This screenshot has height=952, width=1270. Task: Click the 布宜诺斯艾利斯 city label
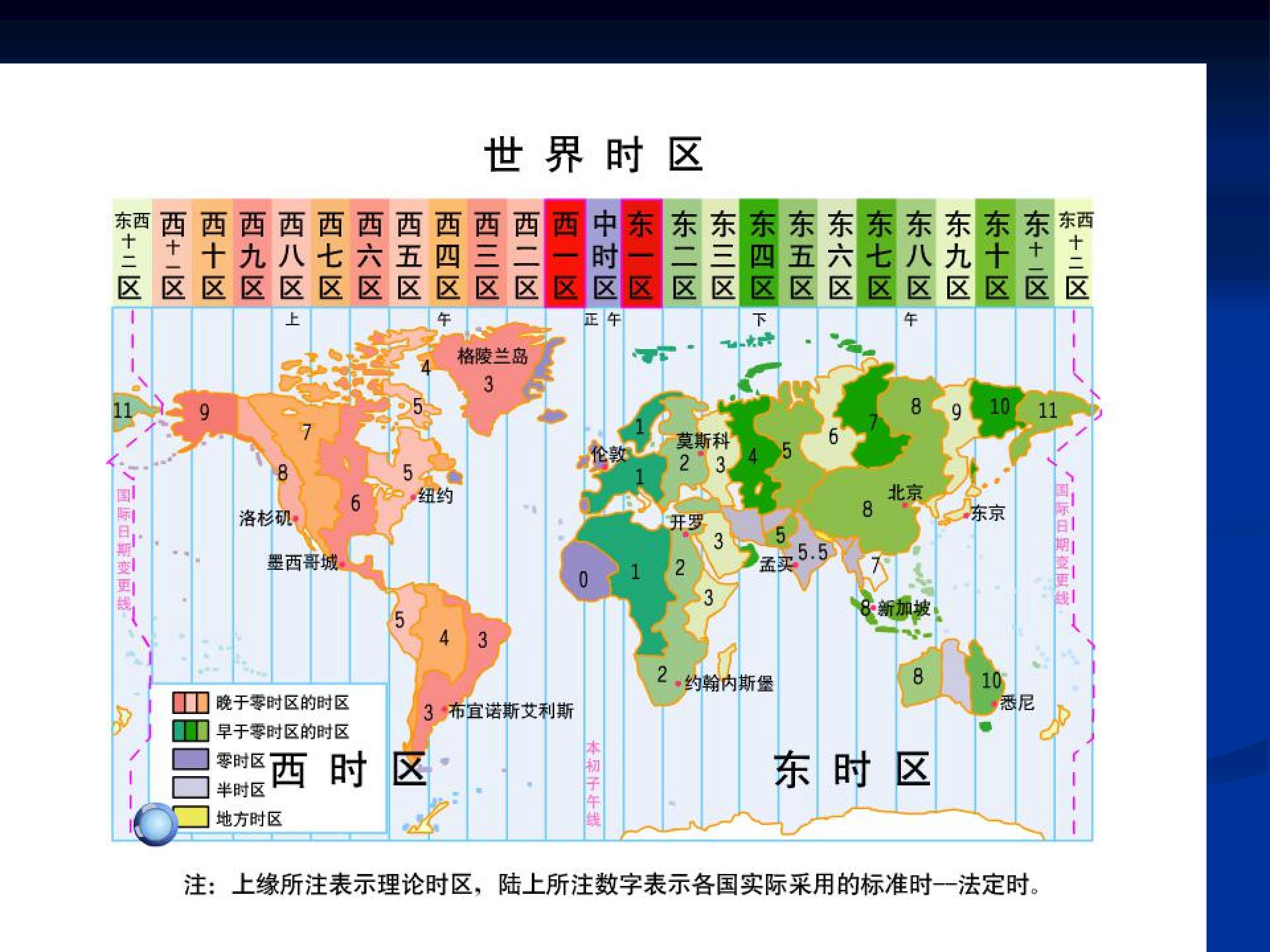511,711
